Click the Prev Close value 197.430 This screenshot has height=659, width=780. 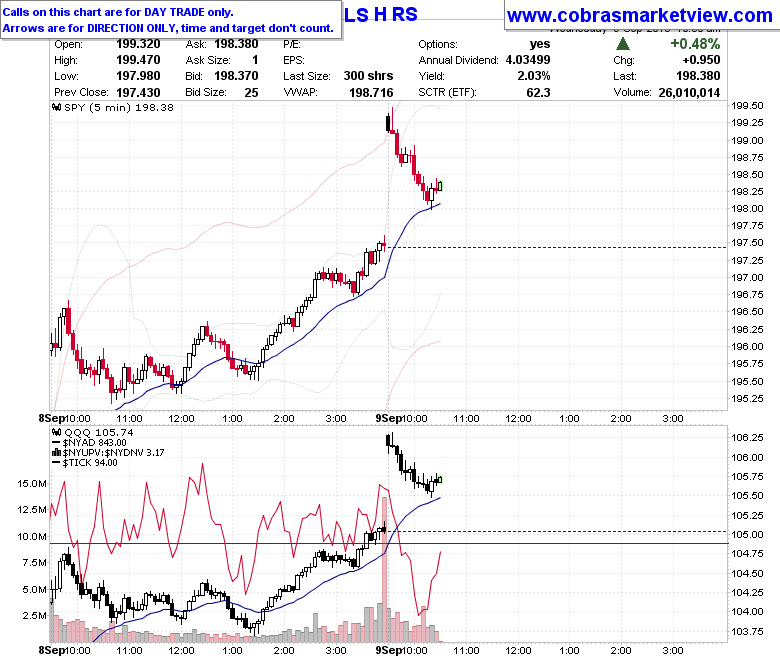click(x=138, y=93)
